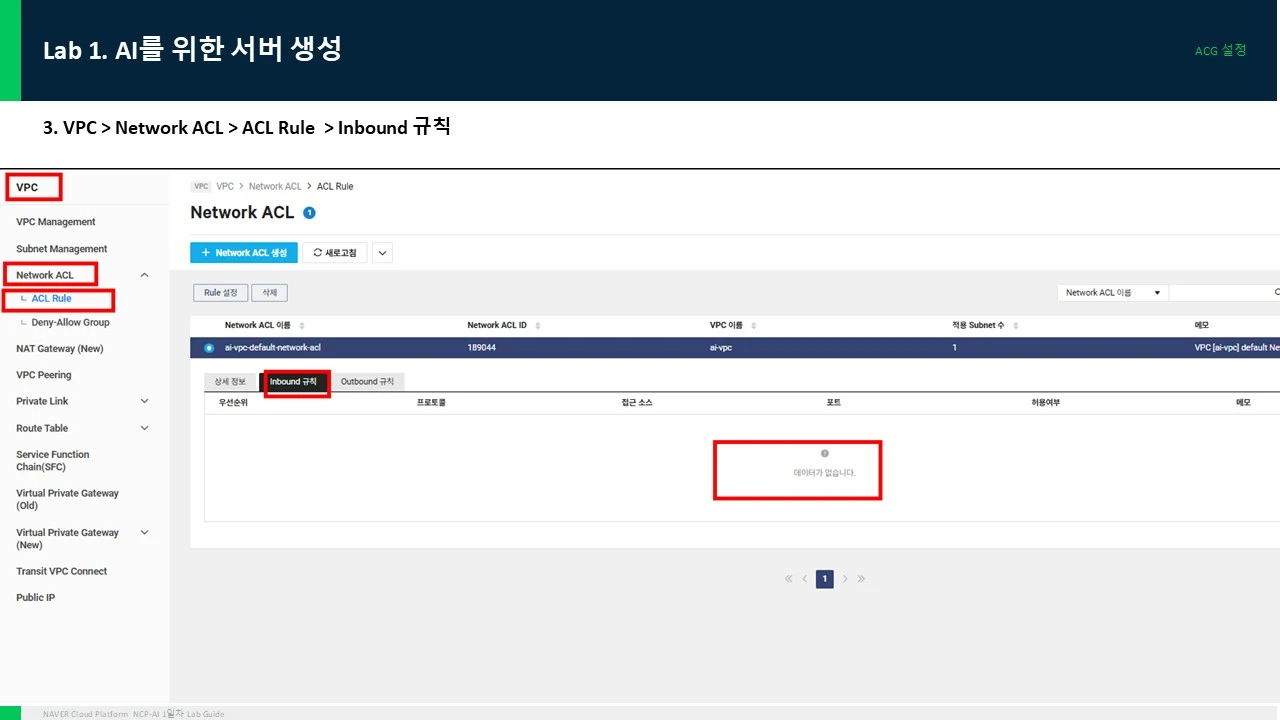This screenshot has width=1280, height=720.
Task: Open Subnet Management in the sidebar
Action: [x=61, y=249]
